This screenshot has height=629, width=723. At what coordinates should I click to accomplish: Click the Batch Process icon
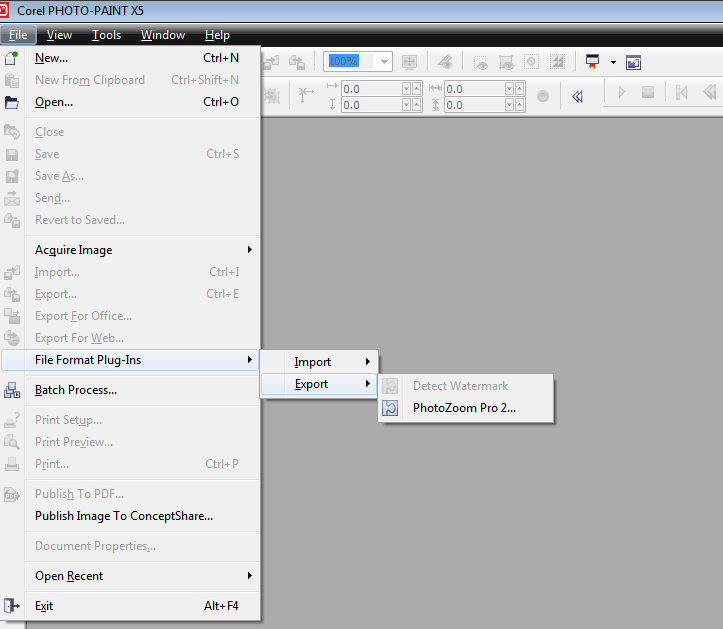click(12, 390)
